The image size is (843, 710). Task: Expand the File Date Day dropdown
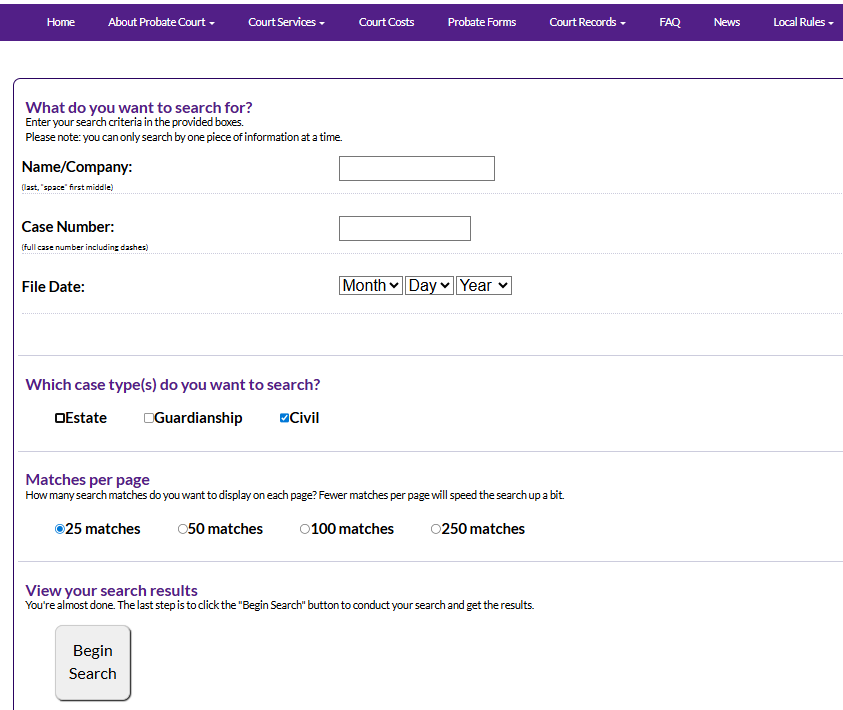coord(429,285)
